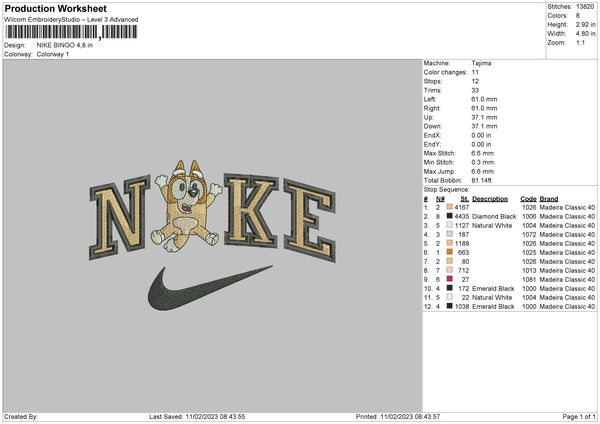Click the thread code 1072
This screenshot has width=600, height=424.
pos(529,235)
